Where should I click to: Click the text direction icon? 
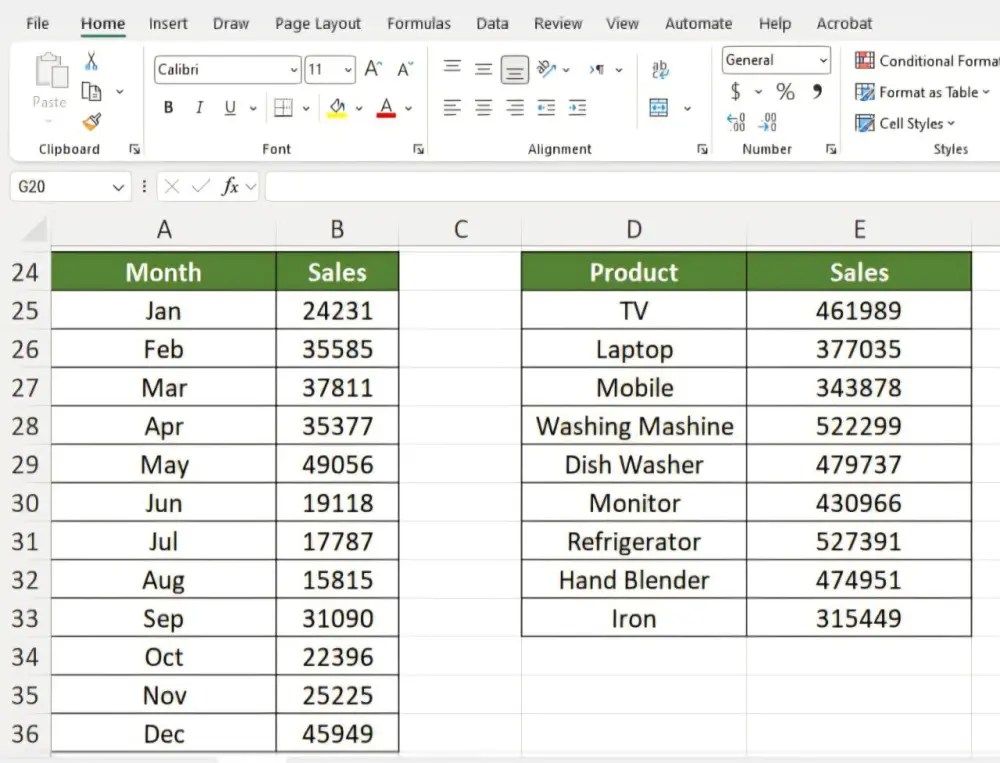pyautogui.click(x=598, y=70)
